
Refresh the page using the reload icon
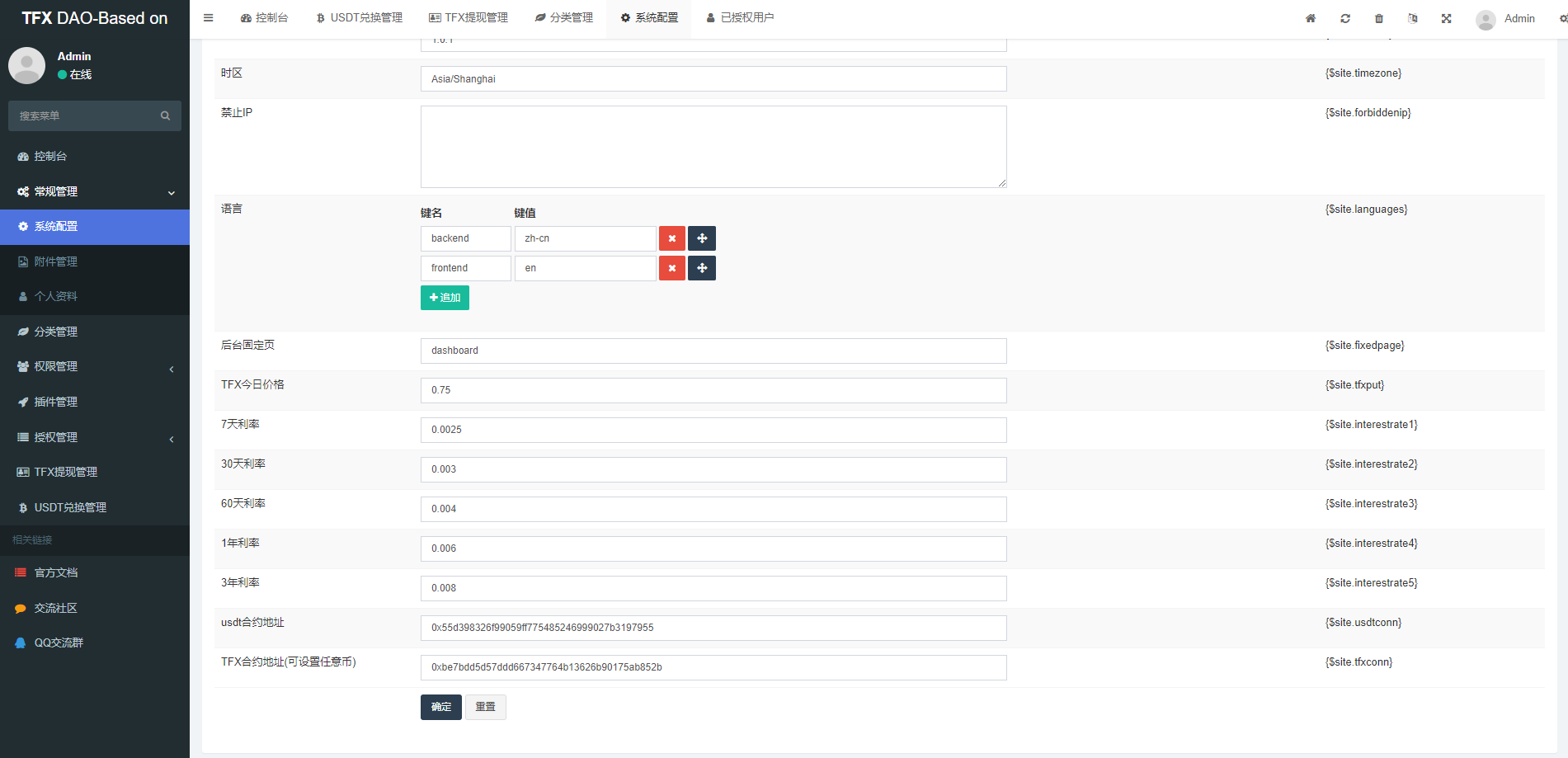(x=1344, y=18)
